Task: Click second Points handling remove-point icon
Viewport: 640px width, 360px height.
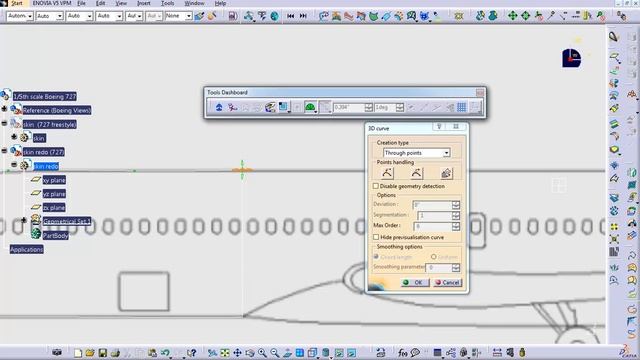Action: pyautogui.click(x=416, y=173)
